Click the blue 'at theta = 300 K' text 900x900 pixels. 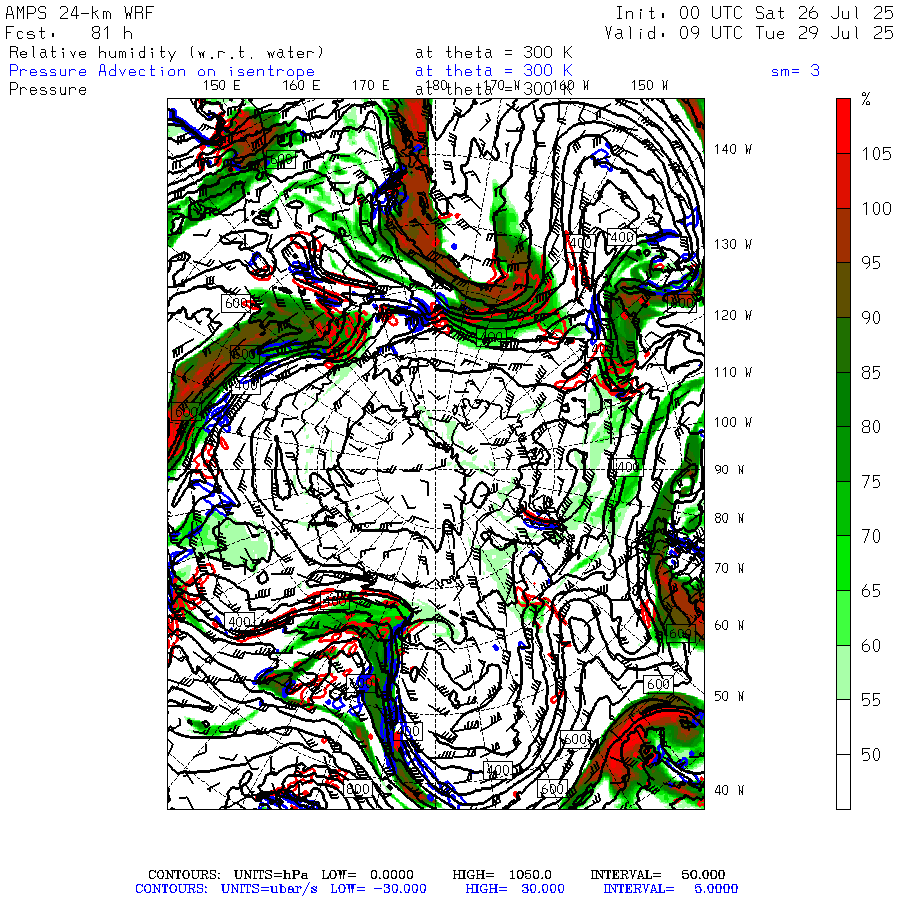pyautogui.click(x=494, y=71)
